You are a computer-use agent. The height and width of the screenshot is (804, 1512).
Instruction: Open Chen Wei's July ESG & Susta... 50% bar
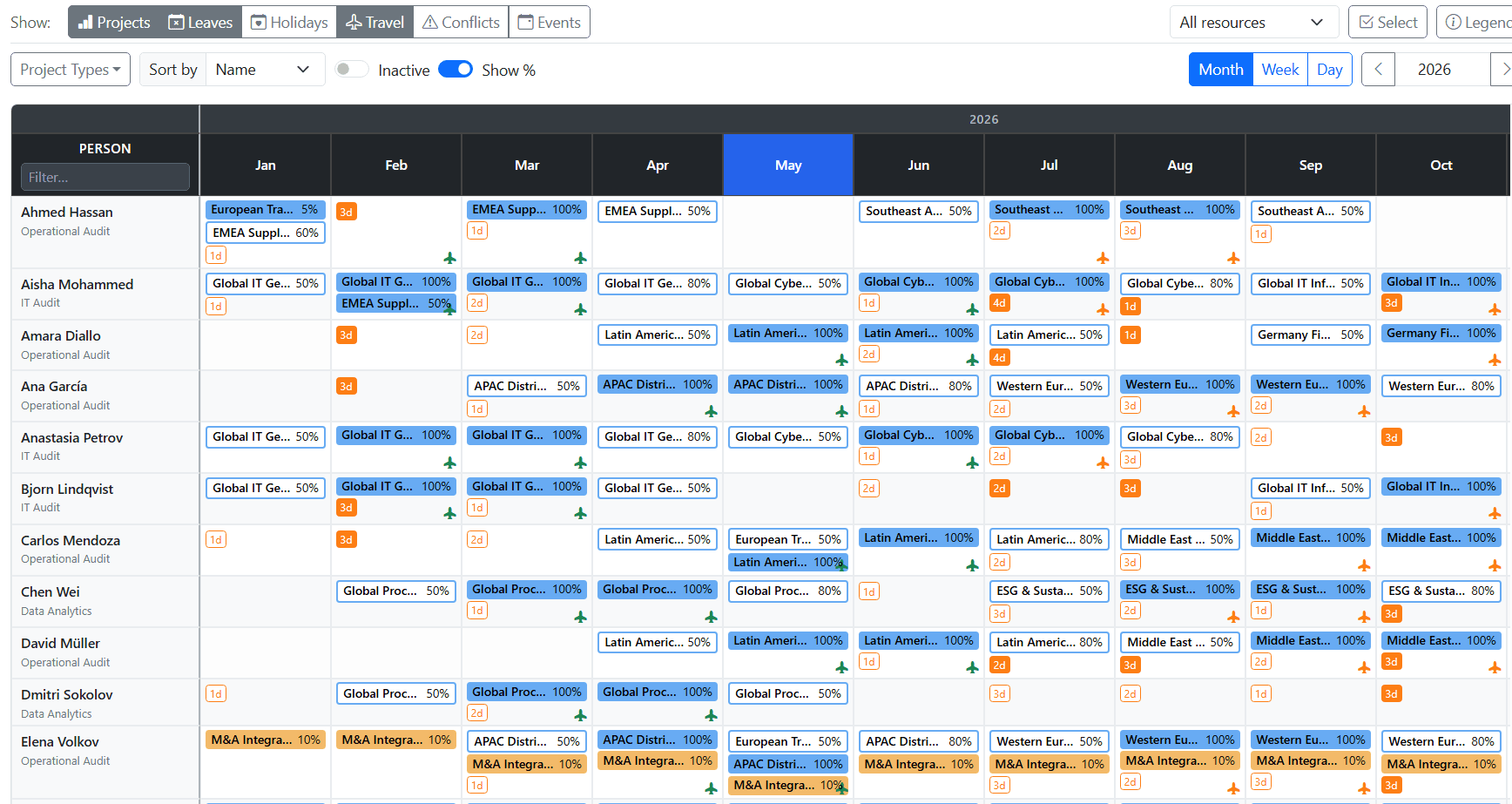(1050, 591)
